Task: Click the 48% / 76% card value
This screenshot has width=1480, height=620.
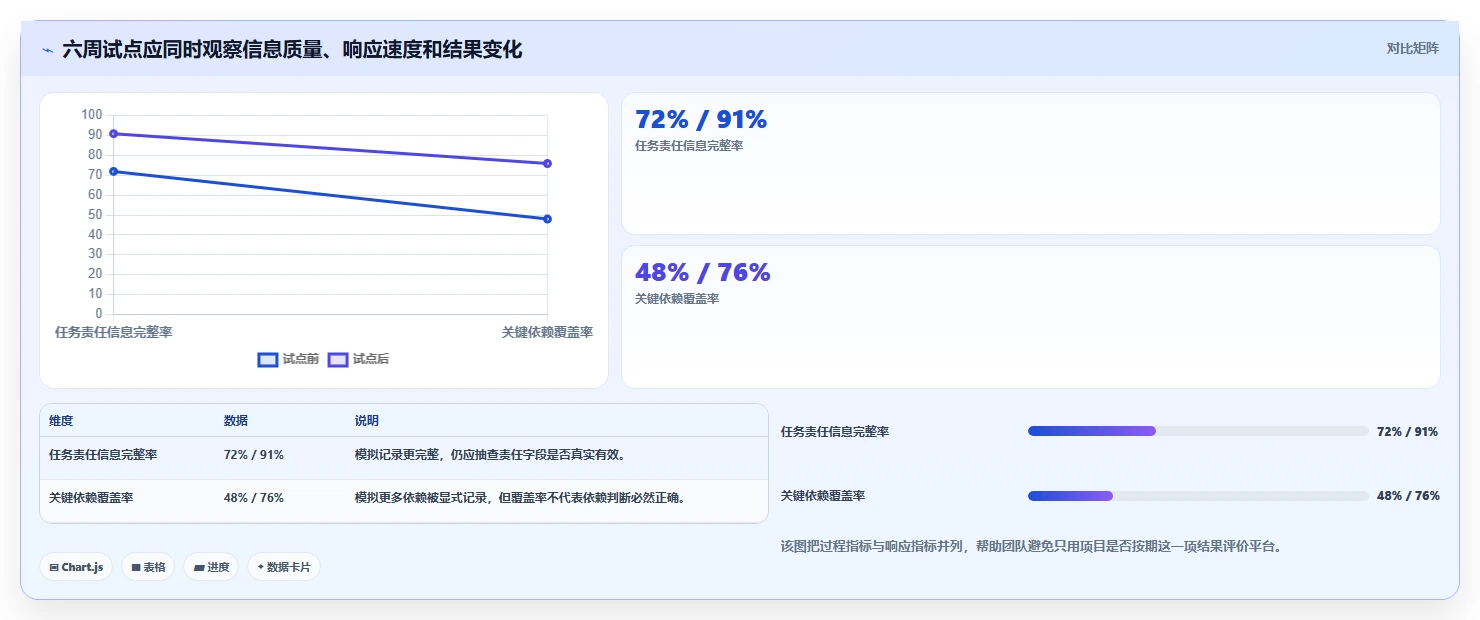Action: click(x=703, y=273)
